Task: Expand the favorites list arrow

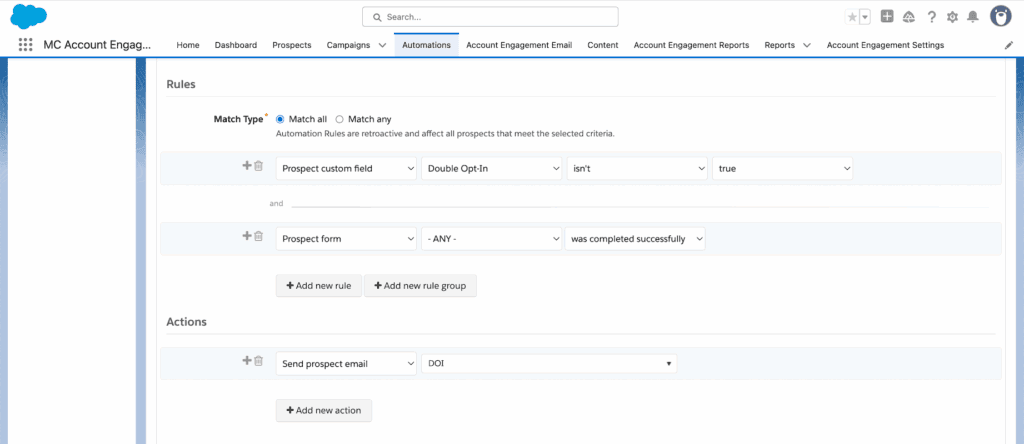Action: click(865, 17)
